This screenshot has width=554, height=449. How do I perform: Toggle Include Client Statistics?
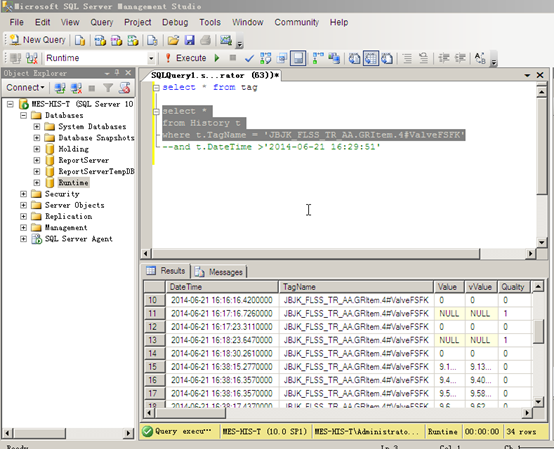tap(334, 58)
